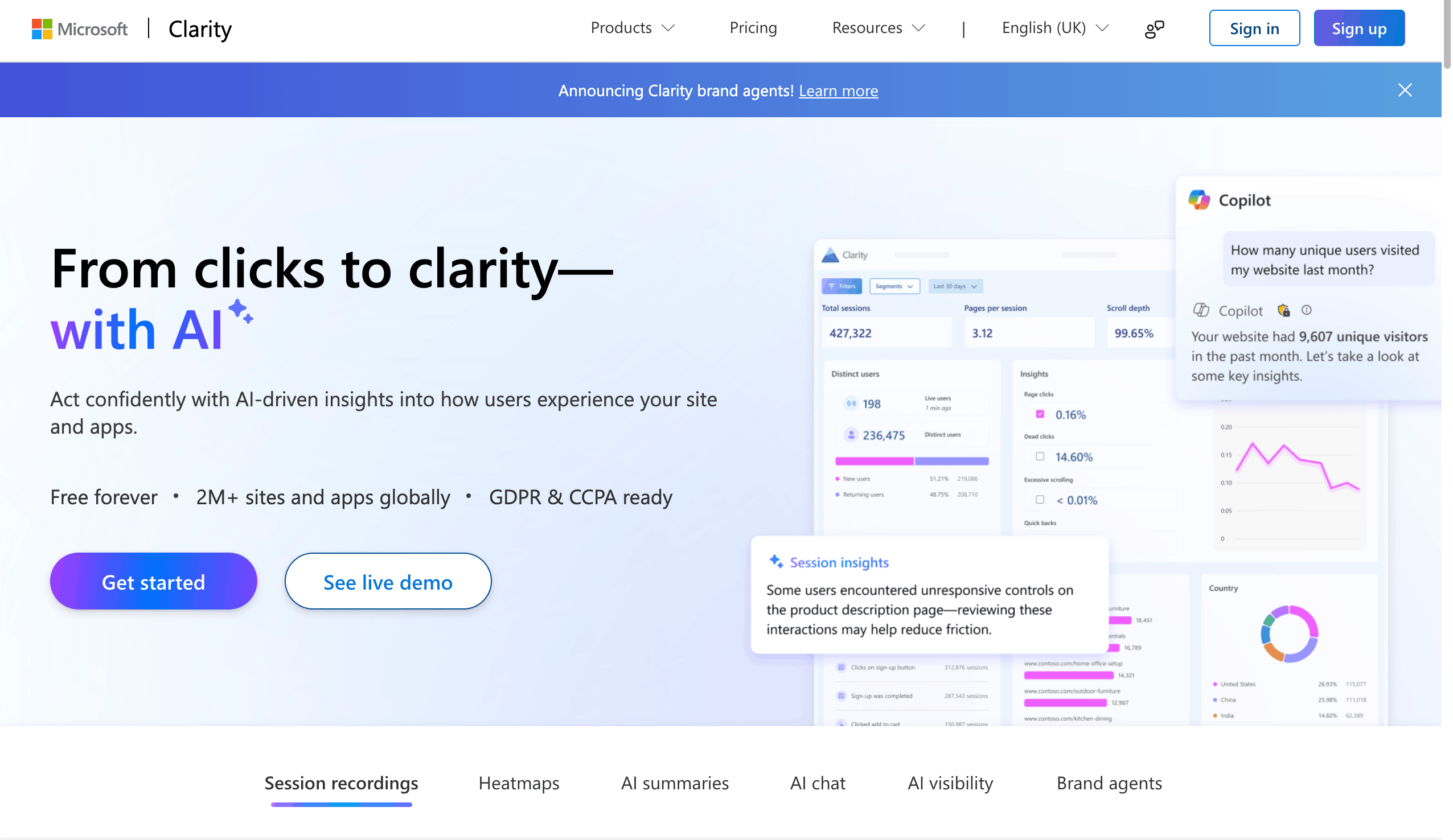Open the Segments dropdown in dashboard

tap(894, 286)
